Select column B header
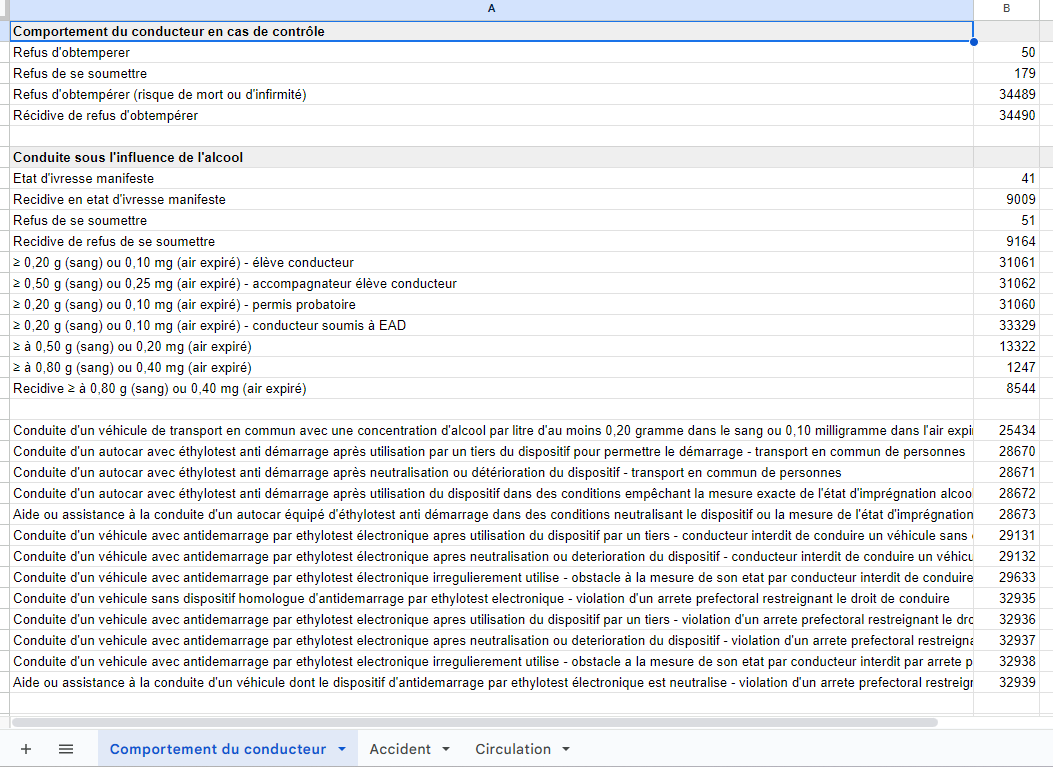The width and height of the screenshot is (1053, 767). pyautogui.click(x=1006, y=9)
